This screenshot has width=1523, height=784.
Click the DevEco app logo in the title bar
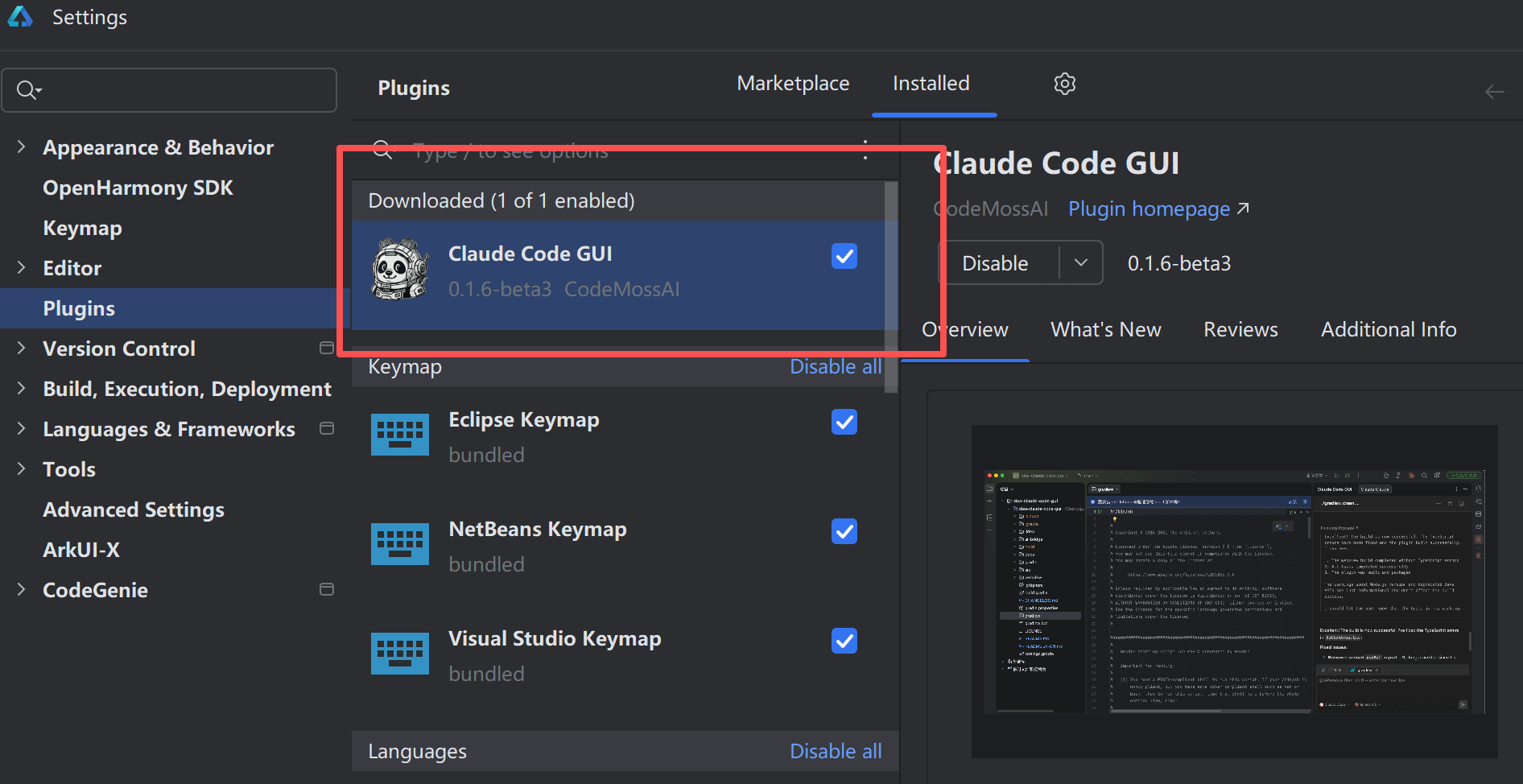coord(20,17)
